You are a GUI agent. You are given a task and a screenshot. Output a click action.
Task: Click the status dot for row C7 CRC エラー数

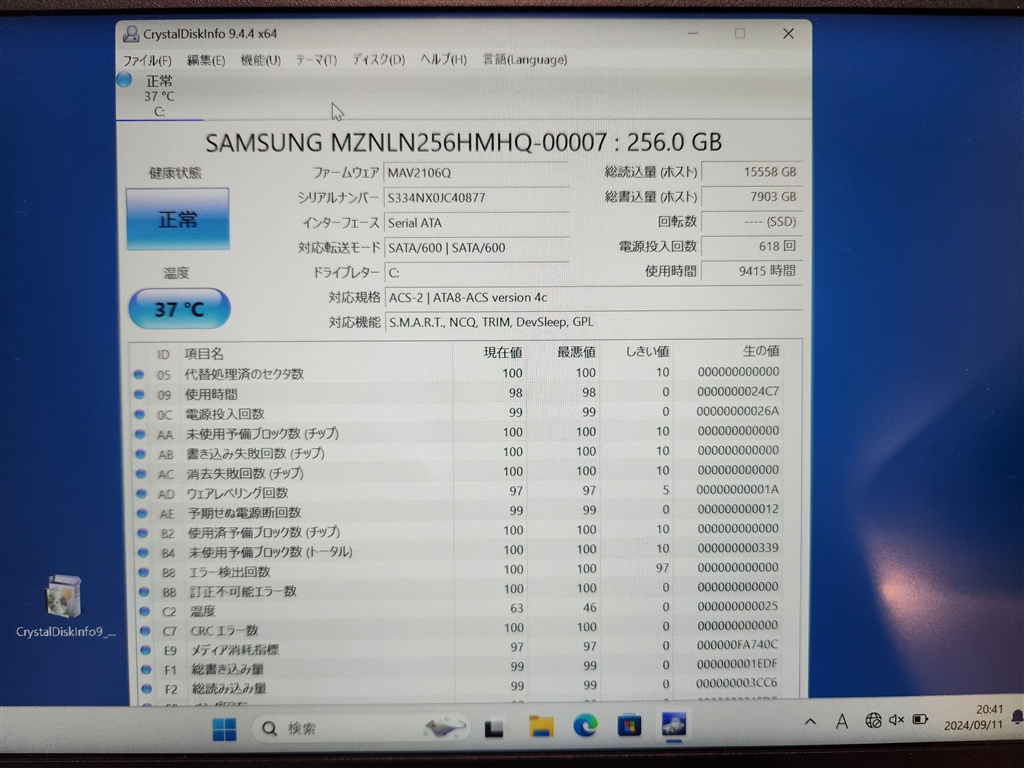146,631
